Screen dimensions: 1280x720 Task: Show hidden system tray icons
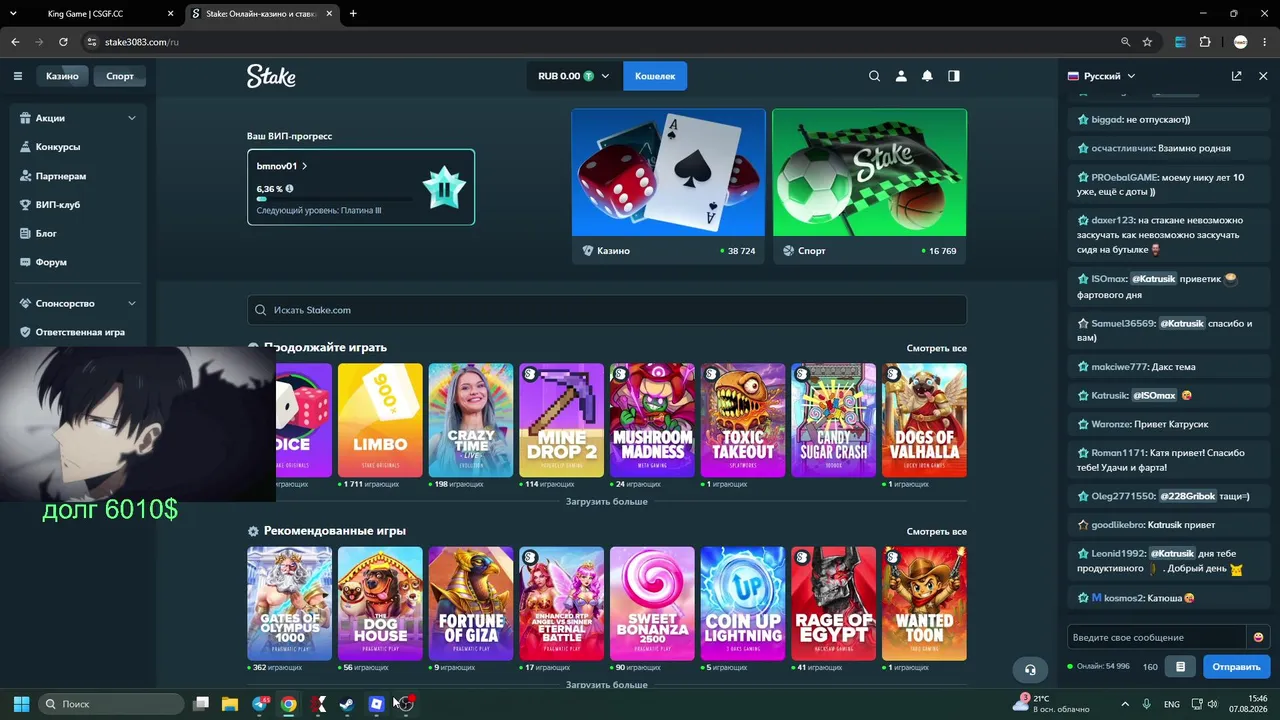point(1125,704)
